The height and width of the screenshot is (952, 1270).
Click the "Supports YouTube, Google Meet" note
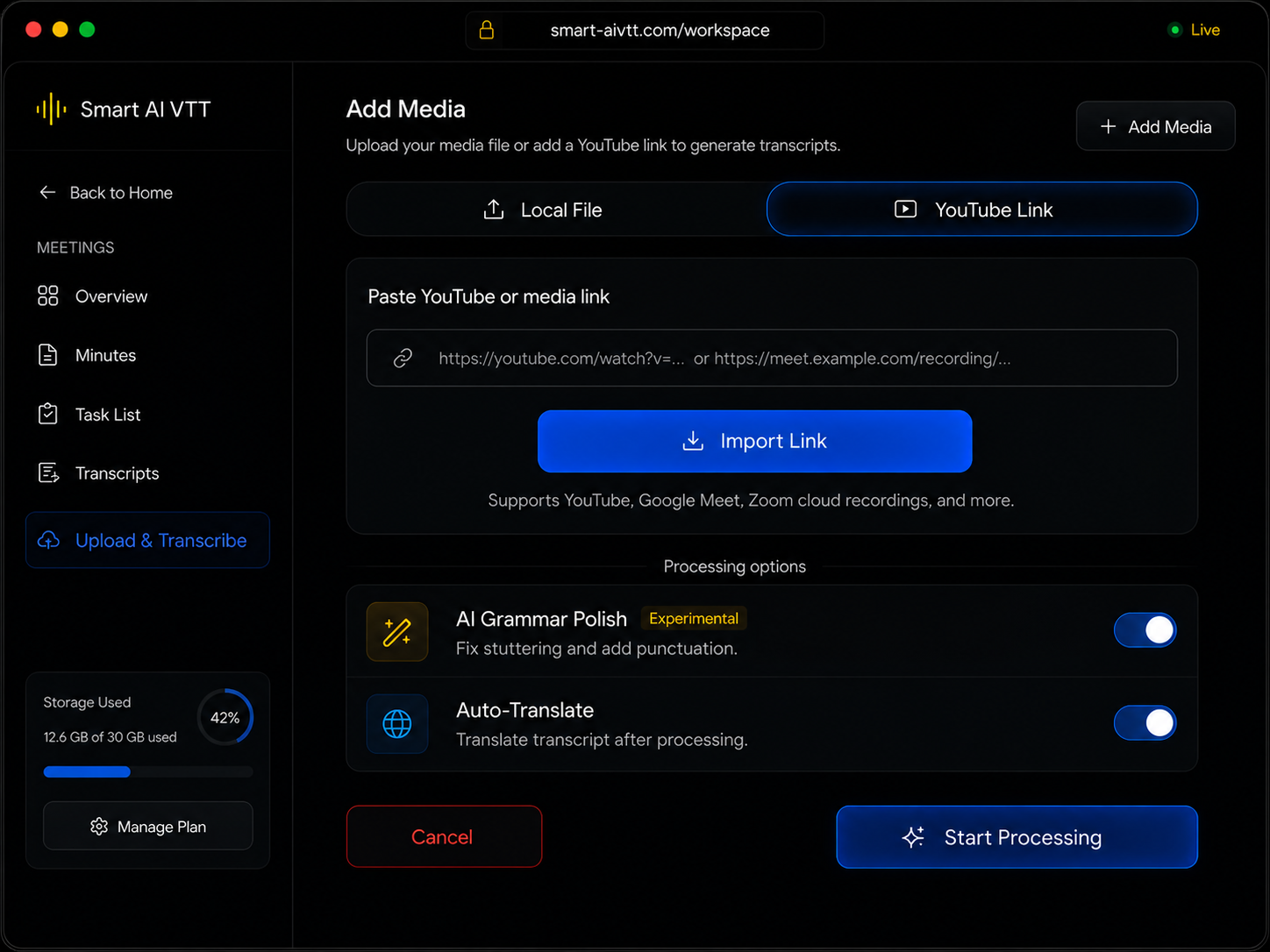[751, 501]
